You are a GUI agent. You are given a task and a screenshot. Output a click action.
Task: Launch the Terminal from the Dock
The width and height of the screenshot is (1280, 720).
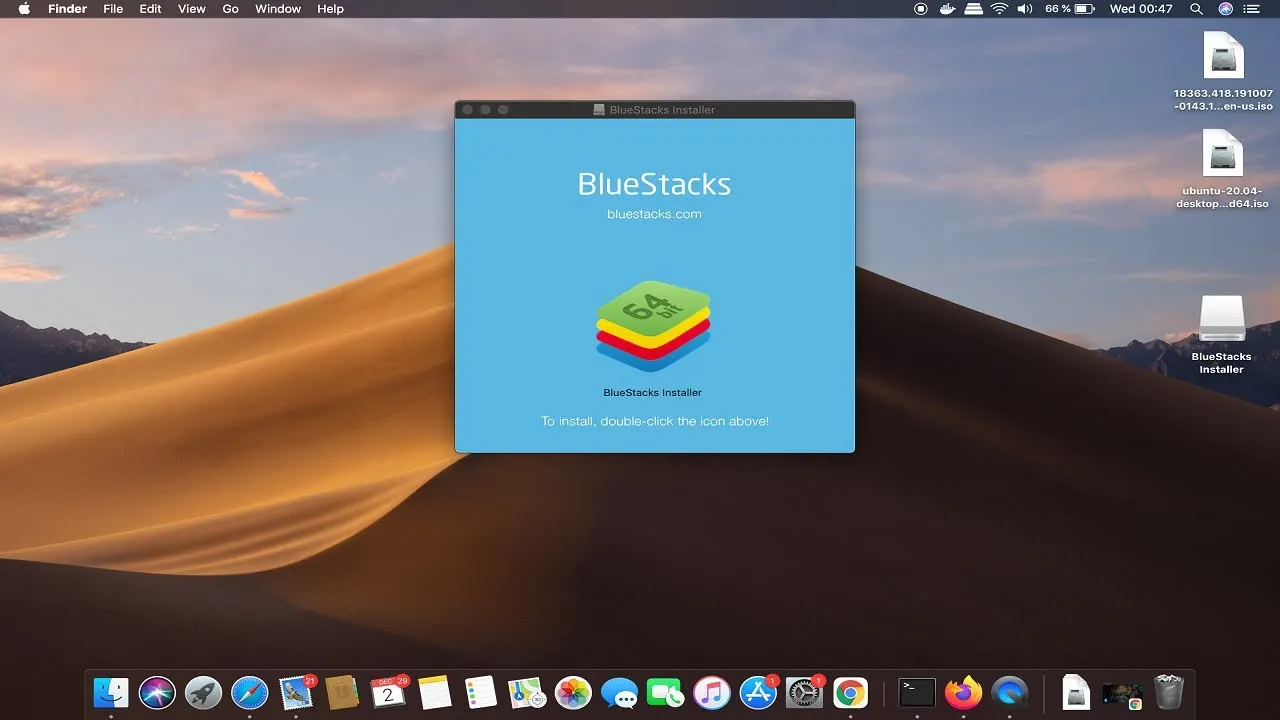click(917, 691)
